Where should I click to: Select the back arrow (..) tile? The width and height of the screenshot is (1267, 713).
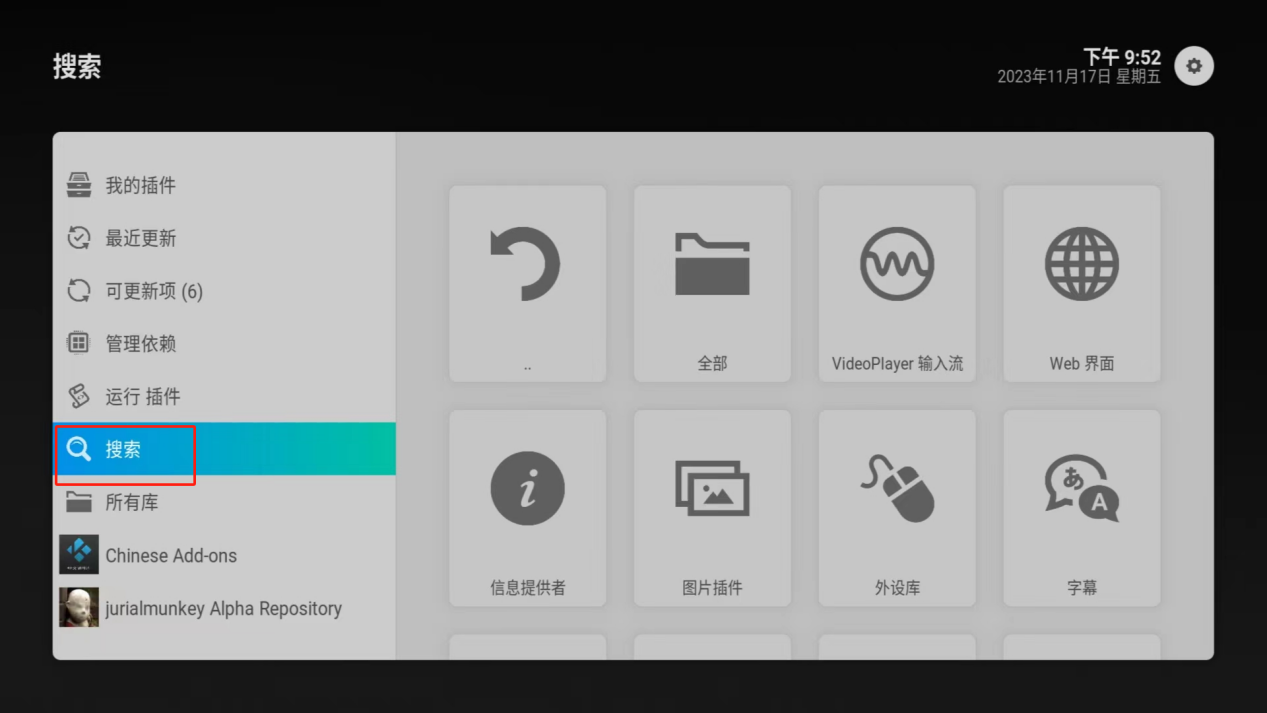point(527,283)
